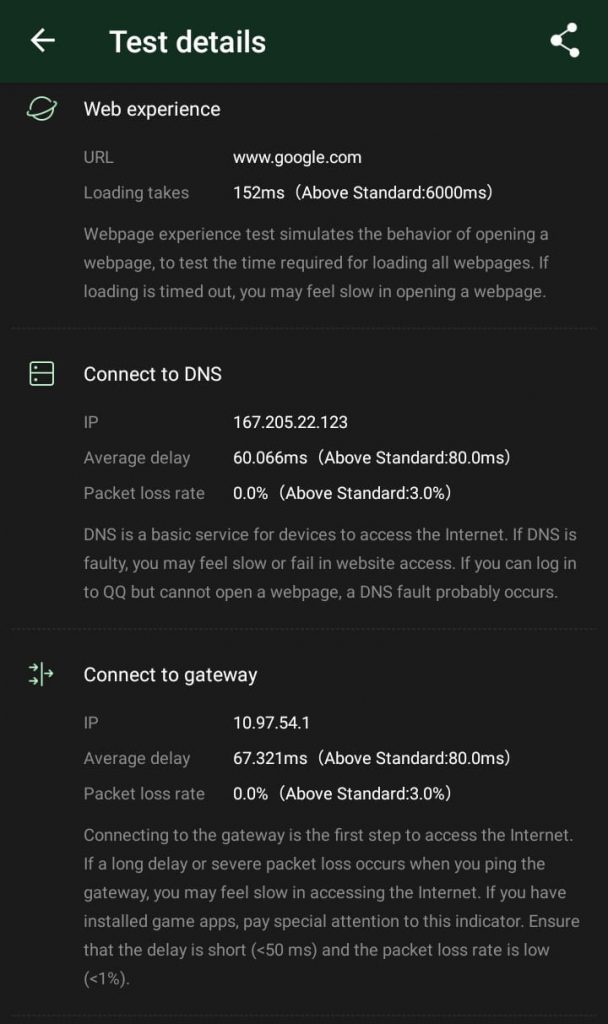The width and height of the screenshot is (608, 1024).
Task: Tap the share icon
Action: (x=565, y=41)
